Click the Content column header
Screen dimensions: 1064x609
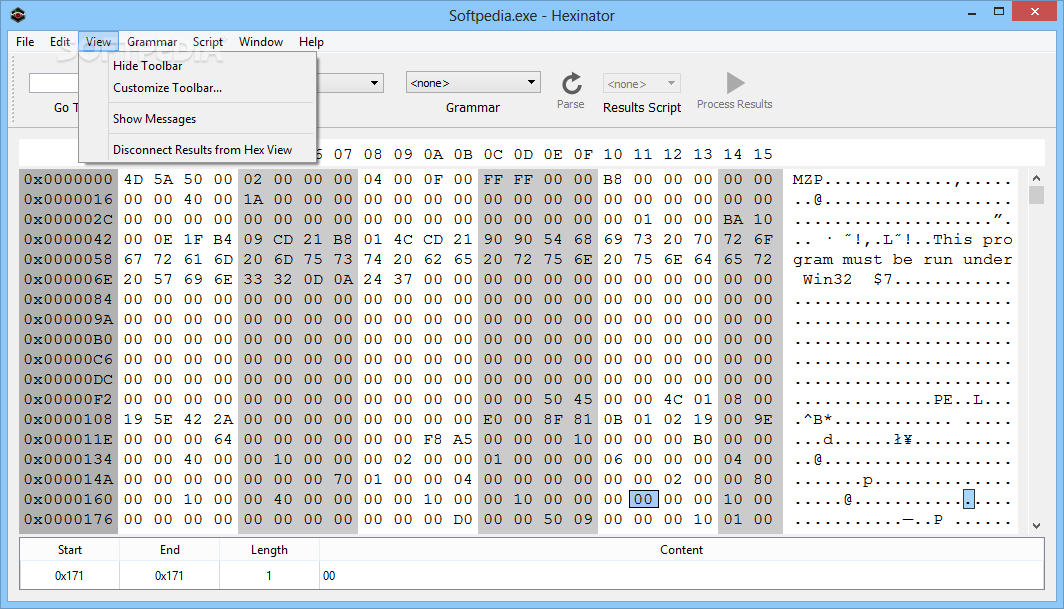coord(681,550)
